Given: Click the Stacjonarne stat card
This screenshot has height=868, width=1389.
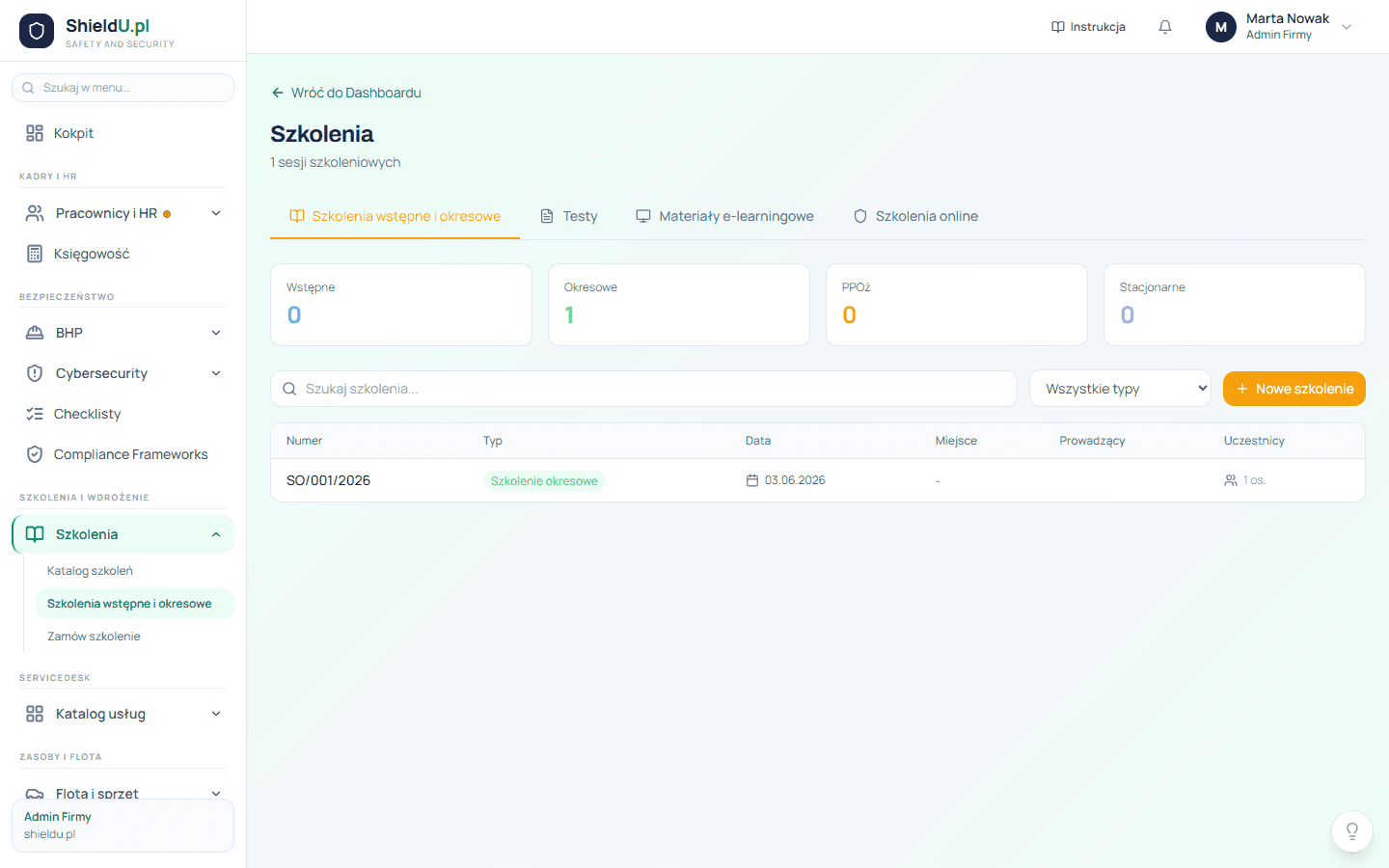Looking at the screenshot, I should [x=1235, y=305].
